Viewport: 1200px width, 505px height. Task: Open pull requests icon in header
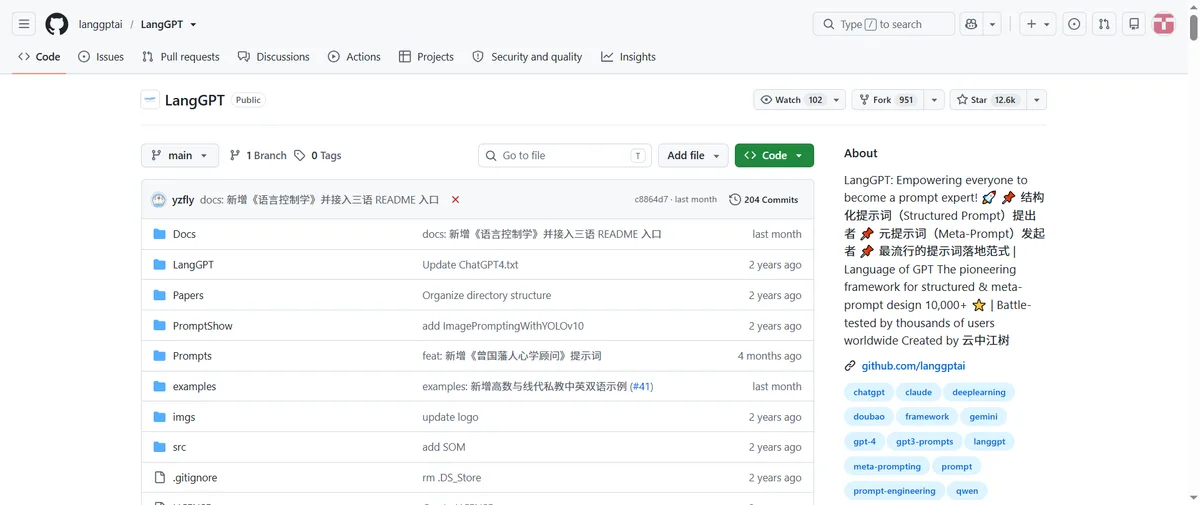(x=1104, y=24)
